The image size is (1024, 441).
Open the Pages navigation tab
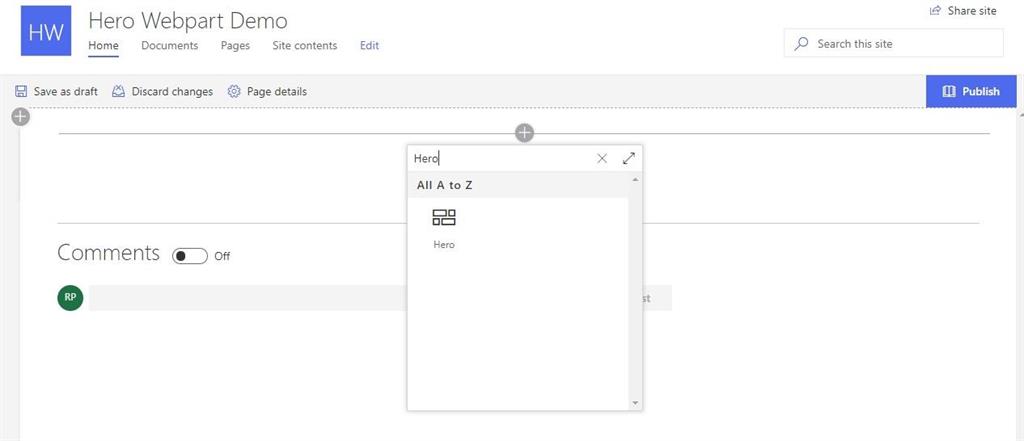(235, 45)
